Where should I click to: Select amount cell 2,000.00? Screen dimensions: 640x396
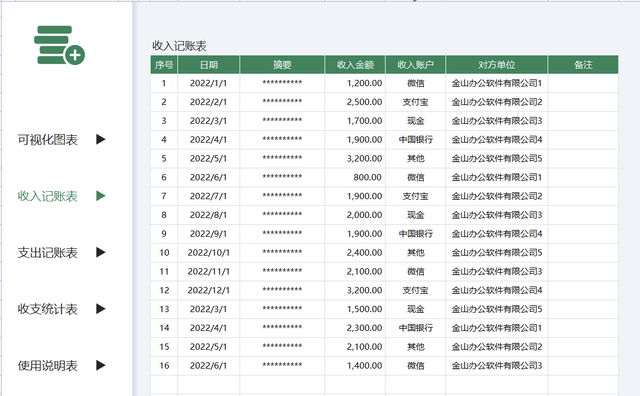(355, 215)
